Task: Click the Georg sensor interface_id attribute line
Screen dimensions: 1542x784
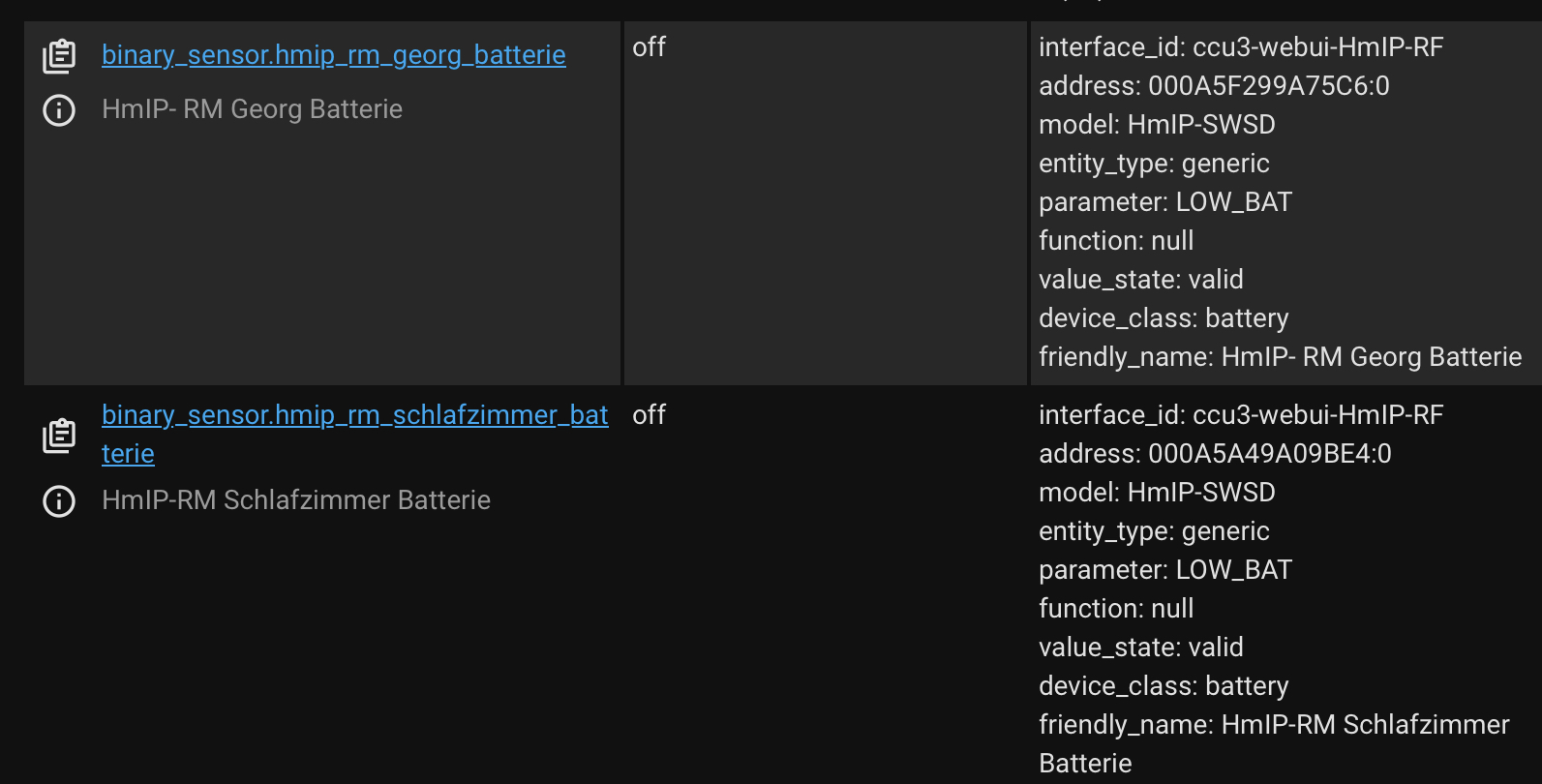Action: pyautogui.click(x=1241, y=47)
